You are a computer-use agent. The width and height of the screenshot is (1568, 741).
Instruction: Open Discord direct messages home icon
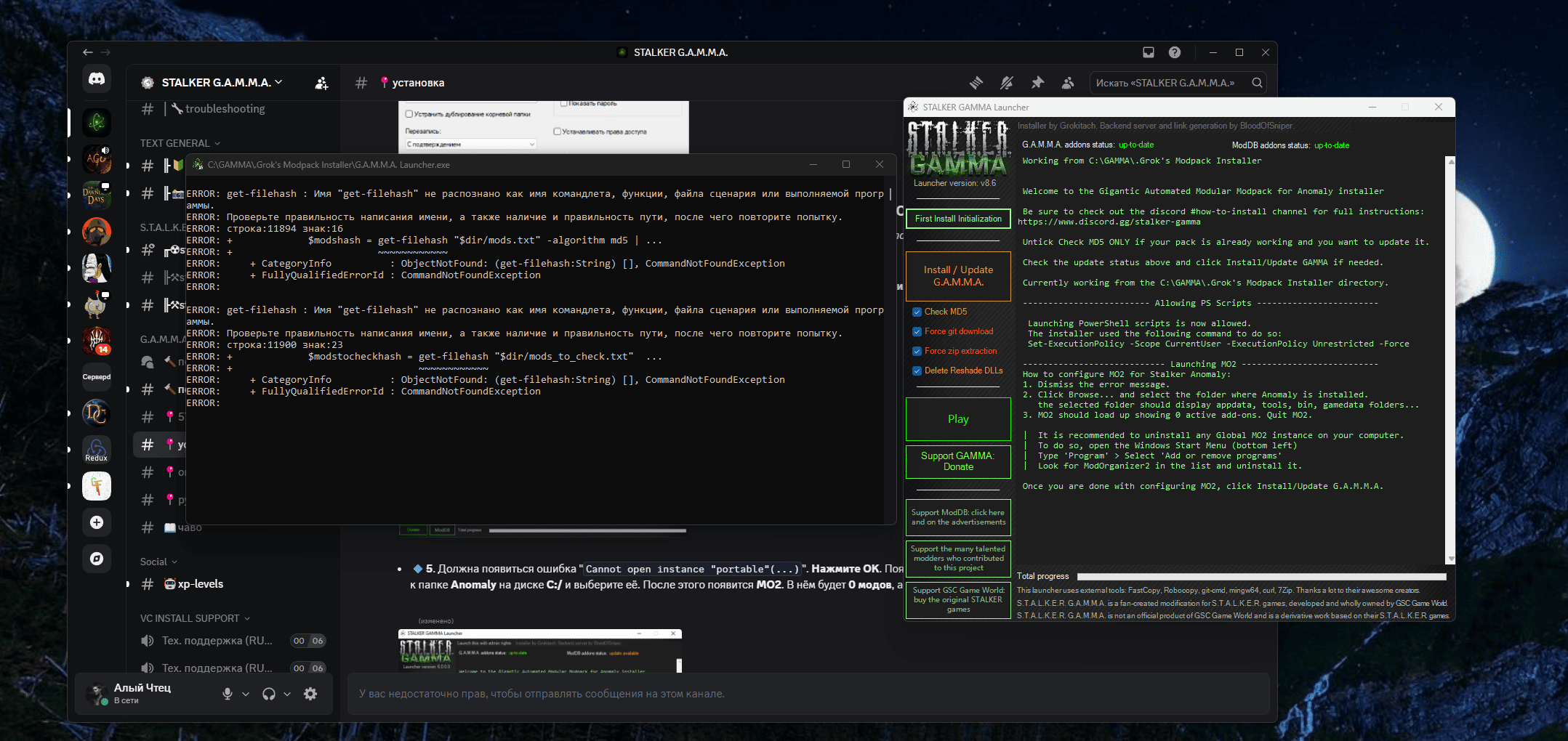[x=97, y=79]
